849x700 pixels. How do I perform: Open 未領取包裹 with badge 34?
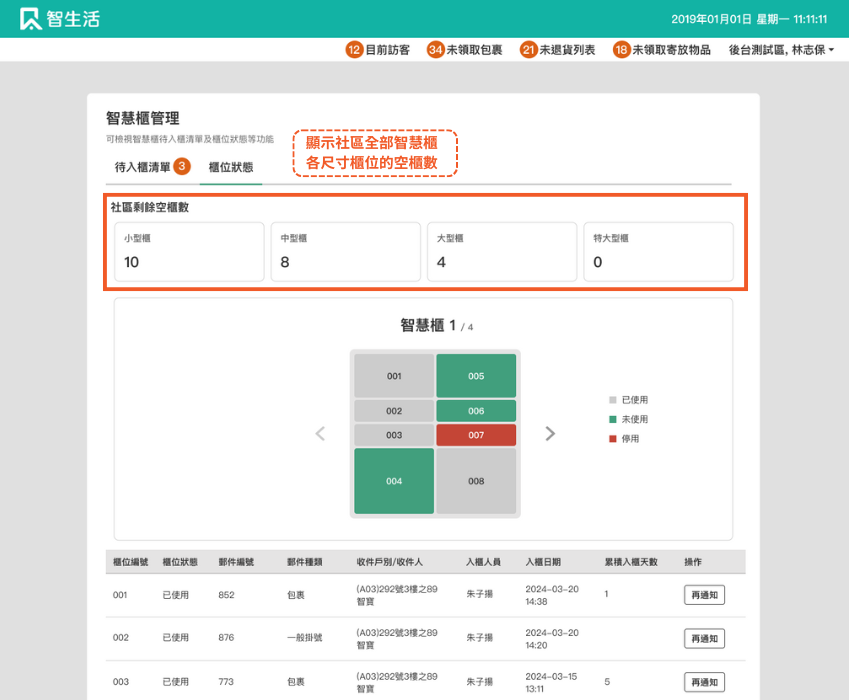[x=465, y=49]
